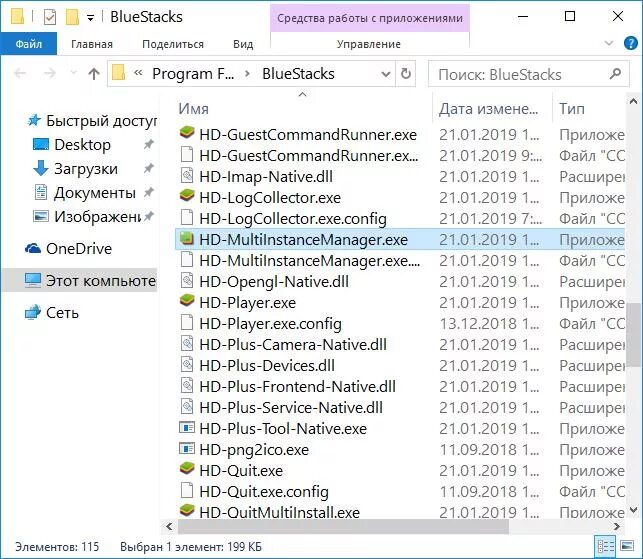Select file name HD-Plus-Devices.dll
643x559 pixels.
coord(267,365)
